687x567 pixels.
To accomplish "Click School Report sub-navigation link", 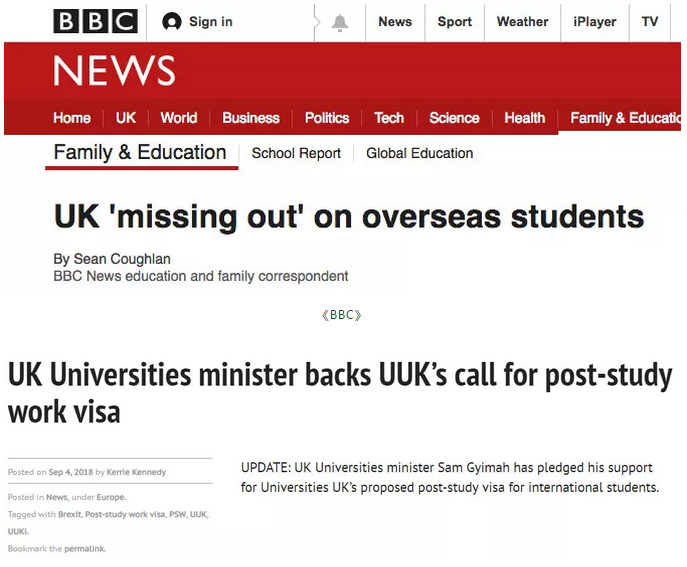I will pos(296,154).
